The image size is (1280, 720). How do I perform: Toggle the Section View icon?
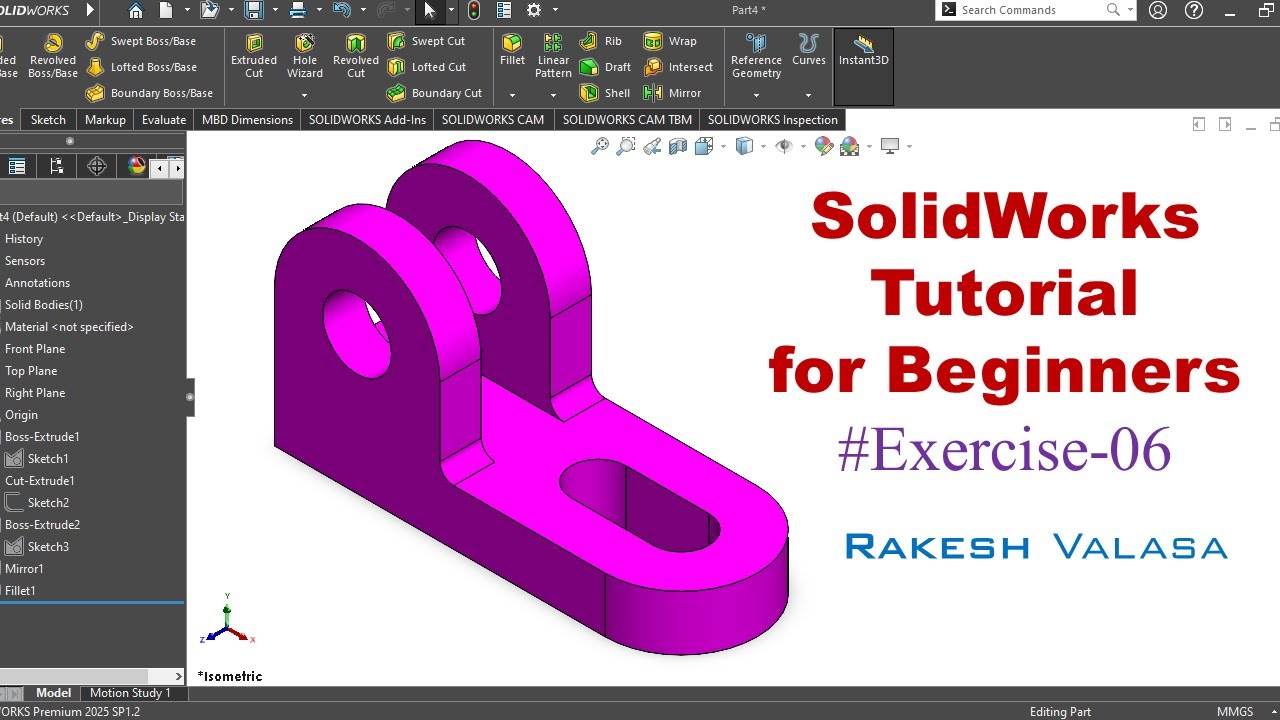[x=678, y=146]
